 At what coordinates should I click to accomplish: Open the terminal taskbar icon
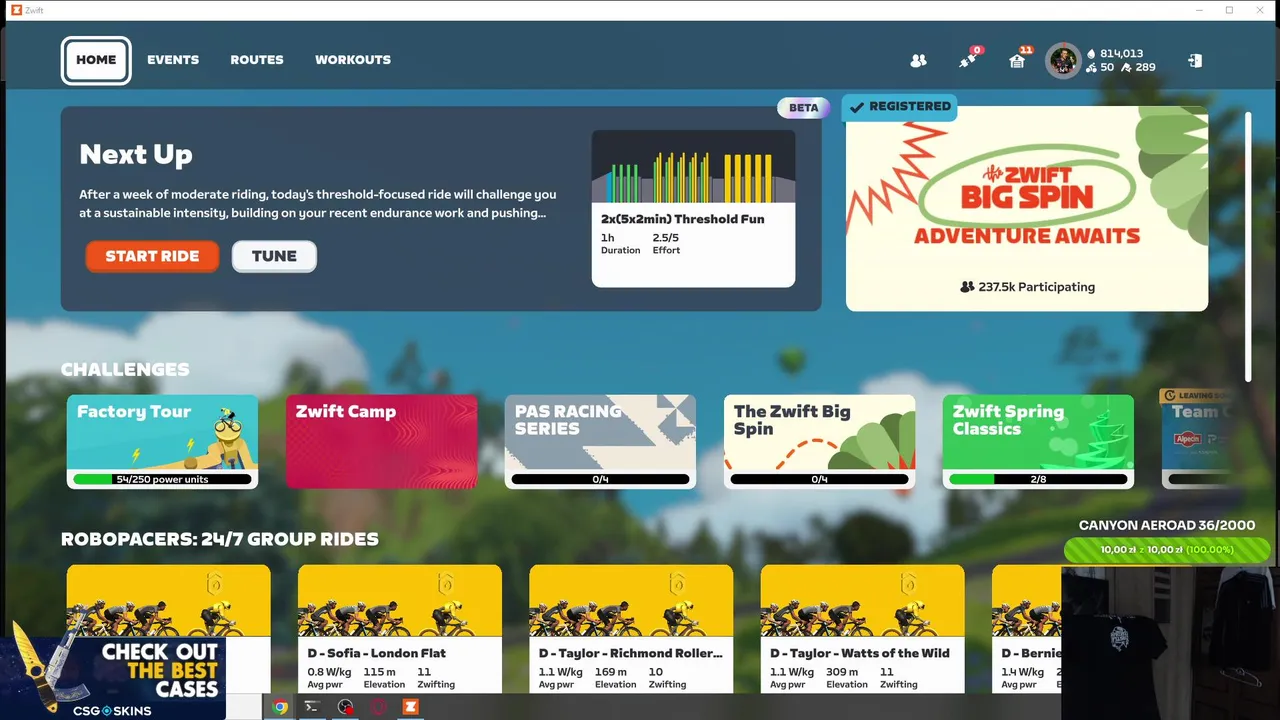312,707
